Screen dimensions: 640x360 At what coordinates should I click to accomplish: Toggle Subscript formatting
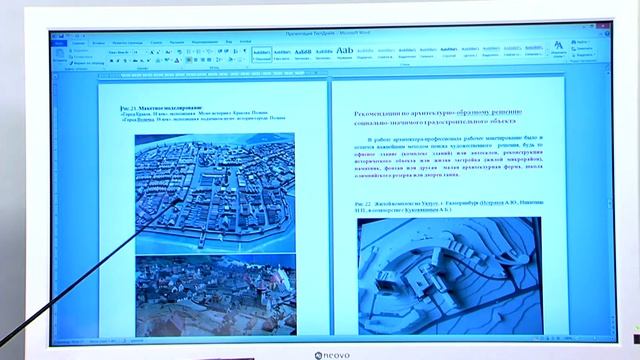click(x=142, y=60)
